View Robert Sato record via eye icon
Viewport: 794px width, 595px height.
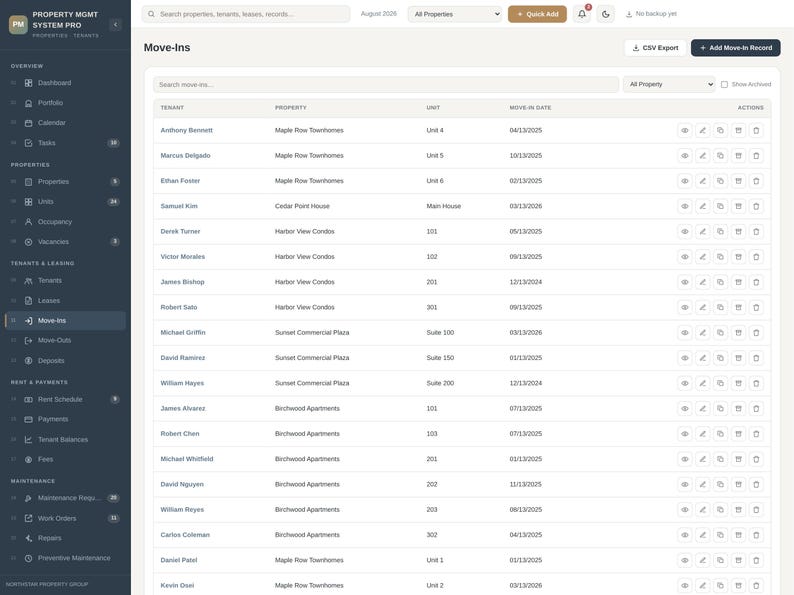685,307
